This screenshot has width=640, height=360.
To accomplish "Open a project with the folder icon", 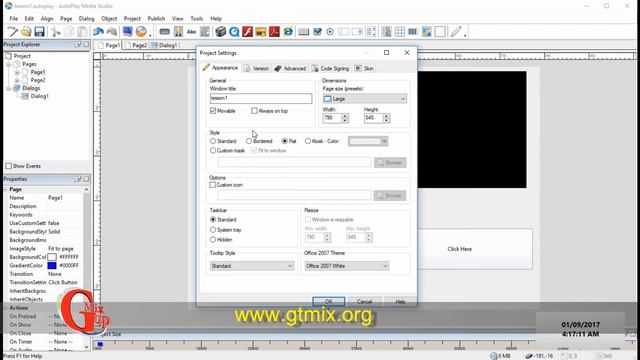I will pos(26,31).
